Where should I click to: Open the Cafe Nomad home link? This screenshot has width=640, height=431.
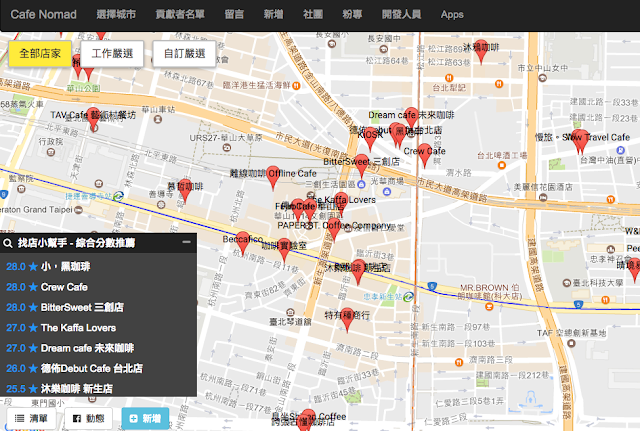click(43, 14)
